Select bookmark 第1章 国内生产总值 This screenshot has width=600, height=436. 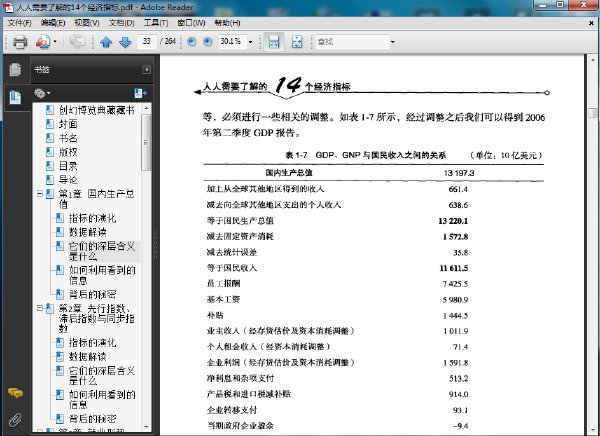coord(96,199)
